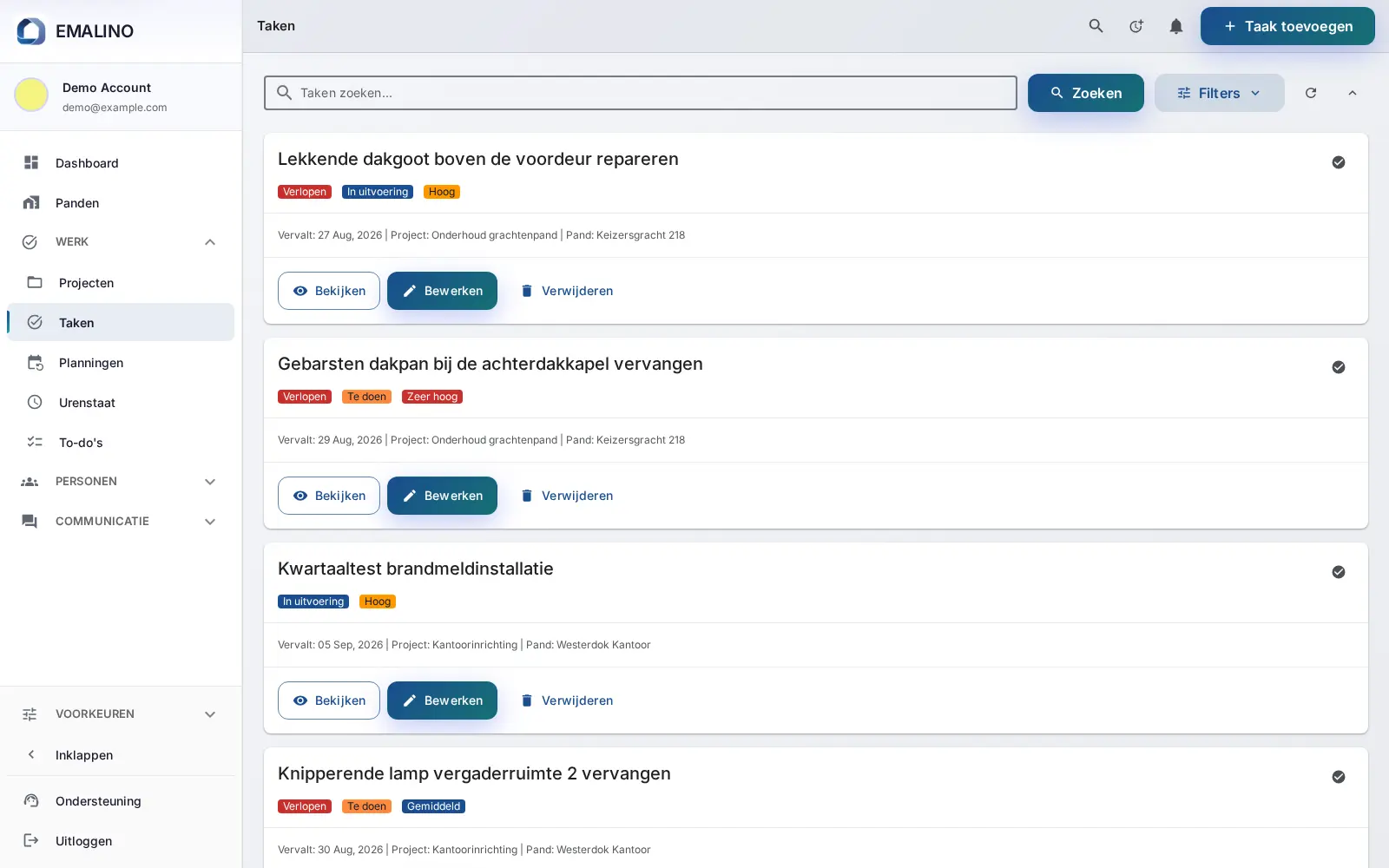Image resolution: width=1389 pixels, height=868 pixels.
Task: Expand the PERSONEN section
Action: (x=121, y=482)
